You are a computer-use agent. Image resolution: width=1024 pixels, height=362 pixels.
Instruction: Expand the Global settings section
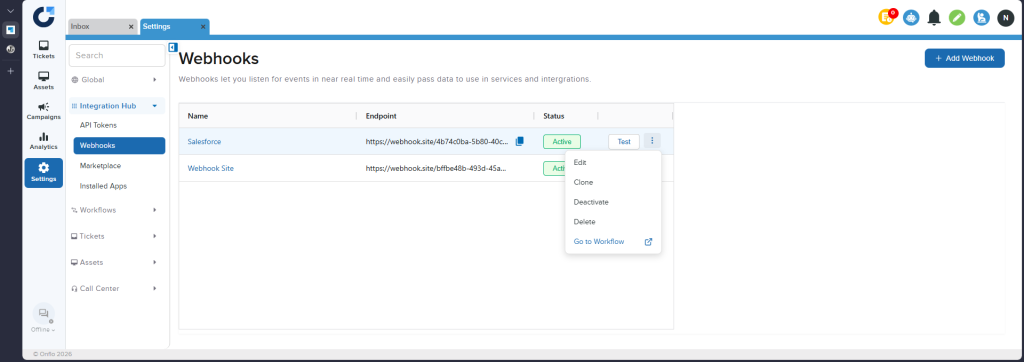click(x=117, y=80)
